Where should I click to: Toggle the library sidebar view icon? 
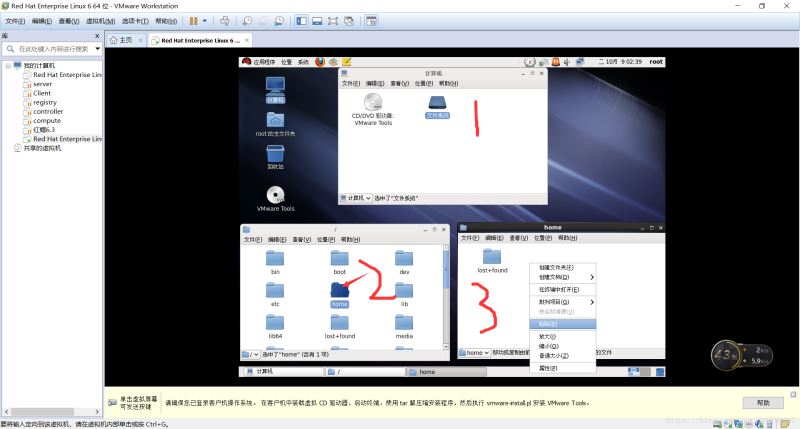302,21
